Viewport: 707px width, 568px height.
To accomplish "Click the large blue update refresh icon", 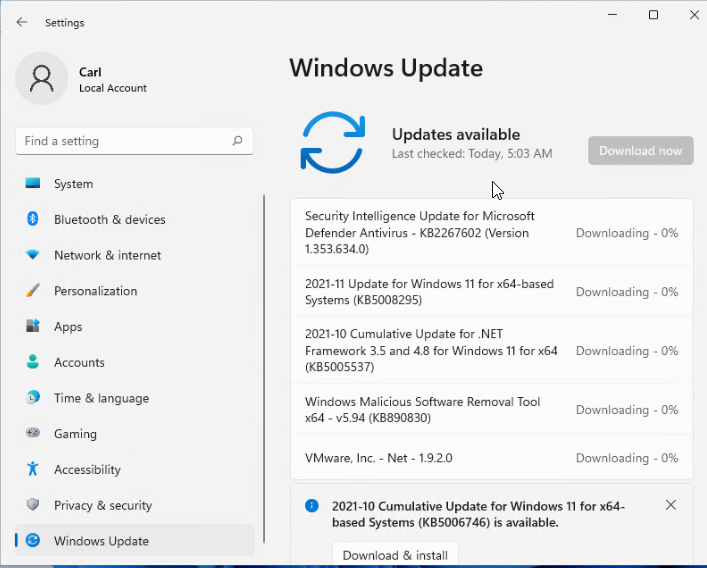I will click(x=333, y=142).
